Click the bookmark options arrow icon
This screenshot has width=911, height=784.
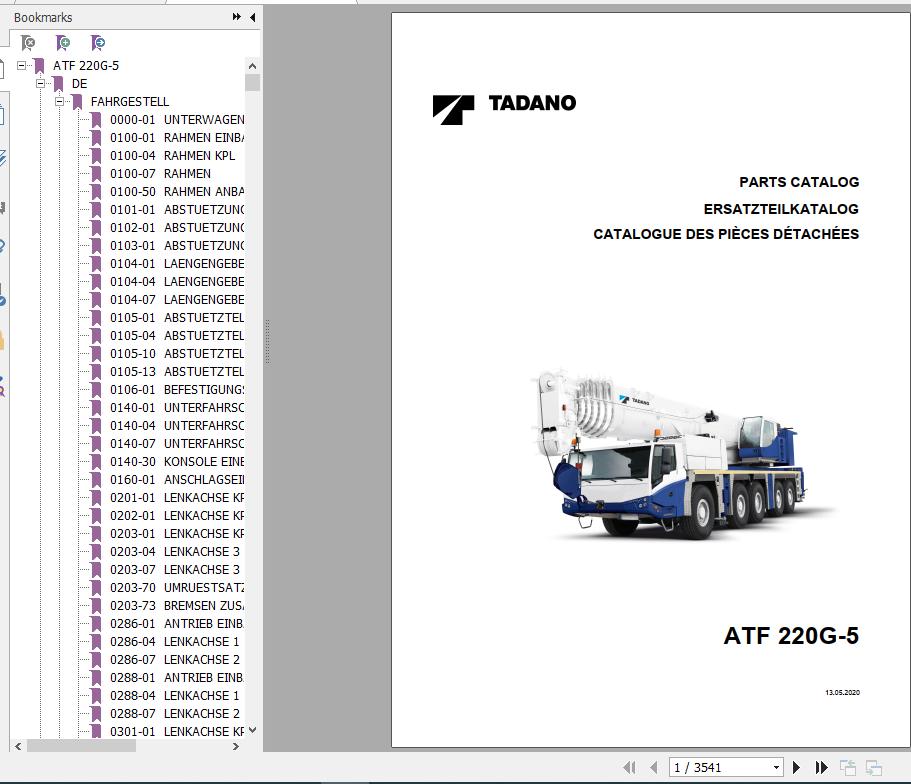pos(98,42)
